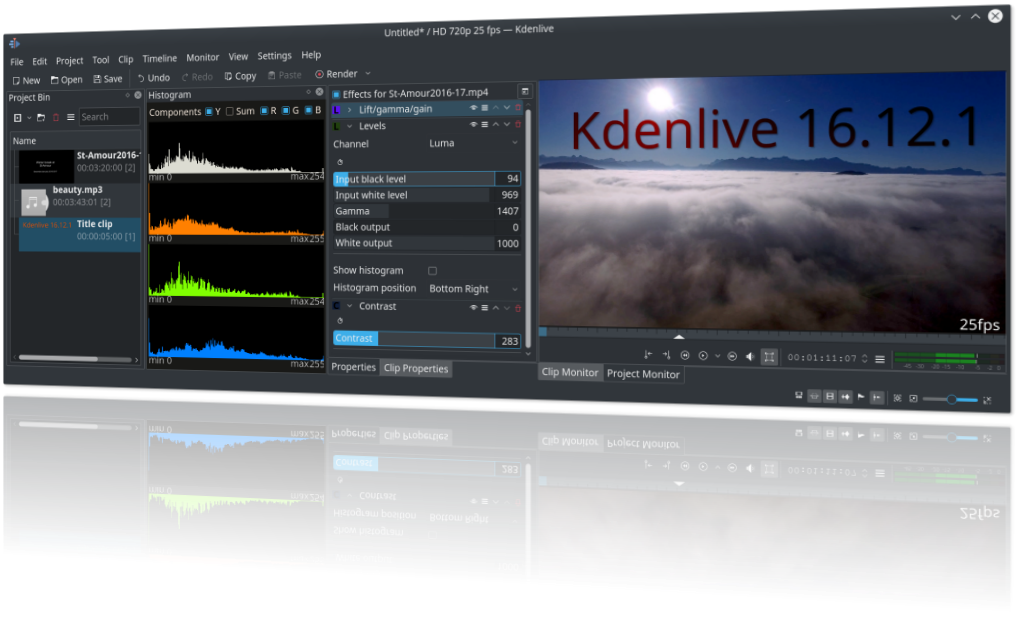The image size is (1019, 630).
Task: Disable the R component checkbox in Histogram
Action: [263, 111]
